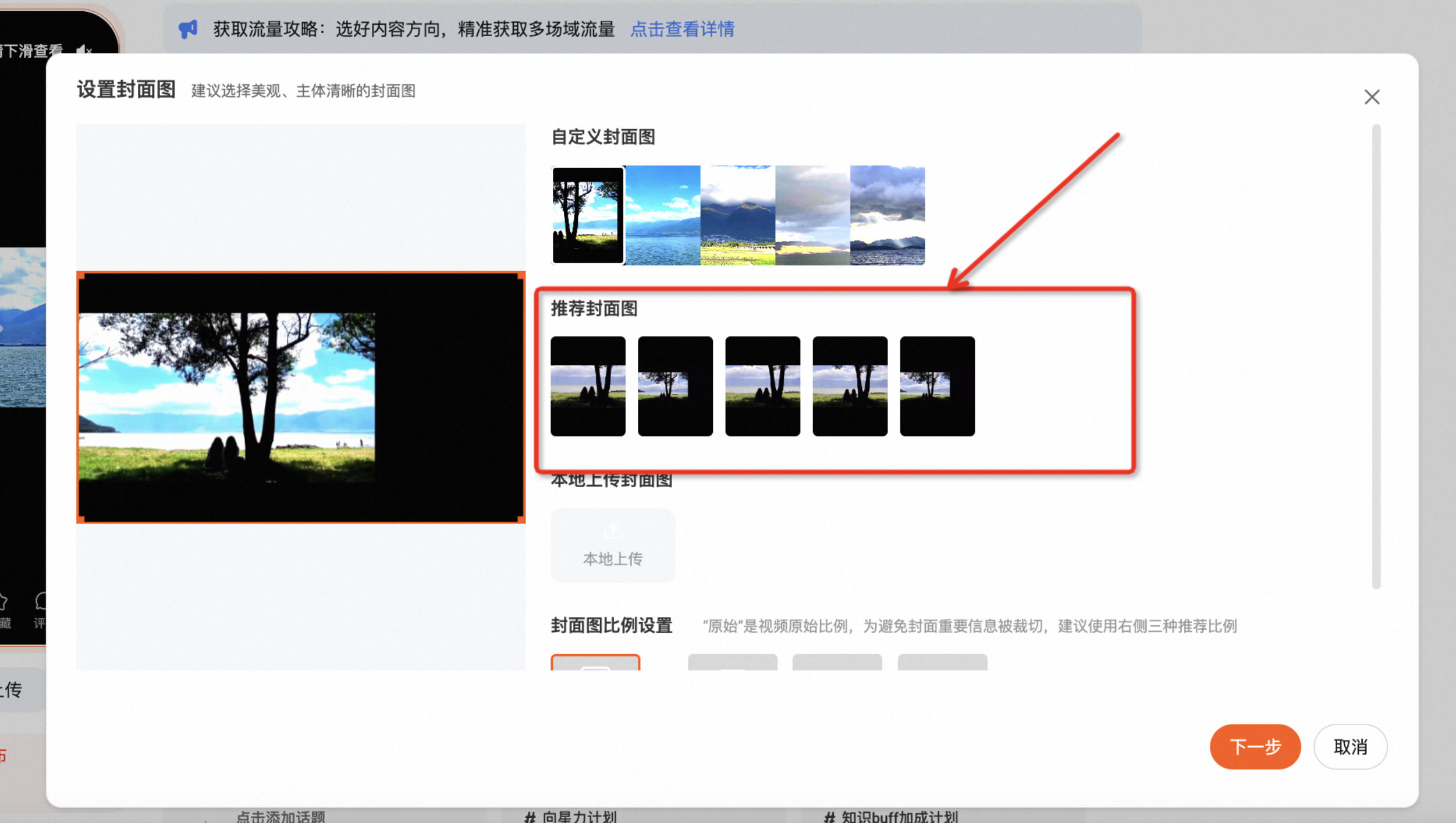Click the megaphone announcement icon

(188, 29)
